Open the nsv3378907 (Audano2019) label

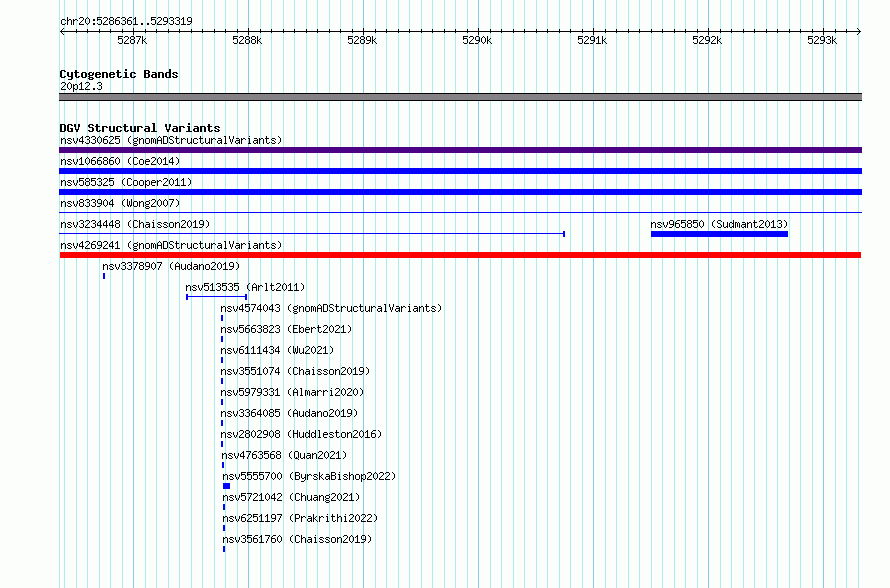tap(171, 266)
